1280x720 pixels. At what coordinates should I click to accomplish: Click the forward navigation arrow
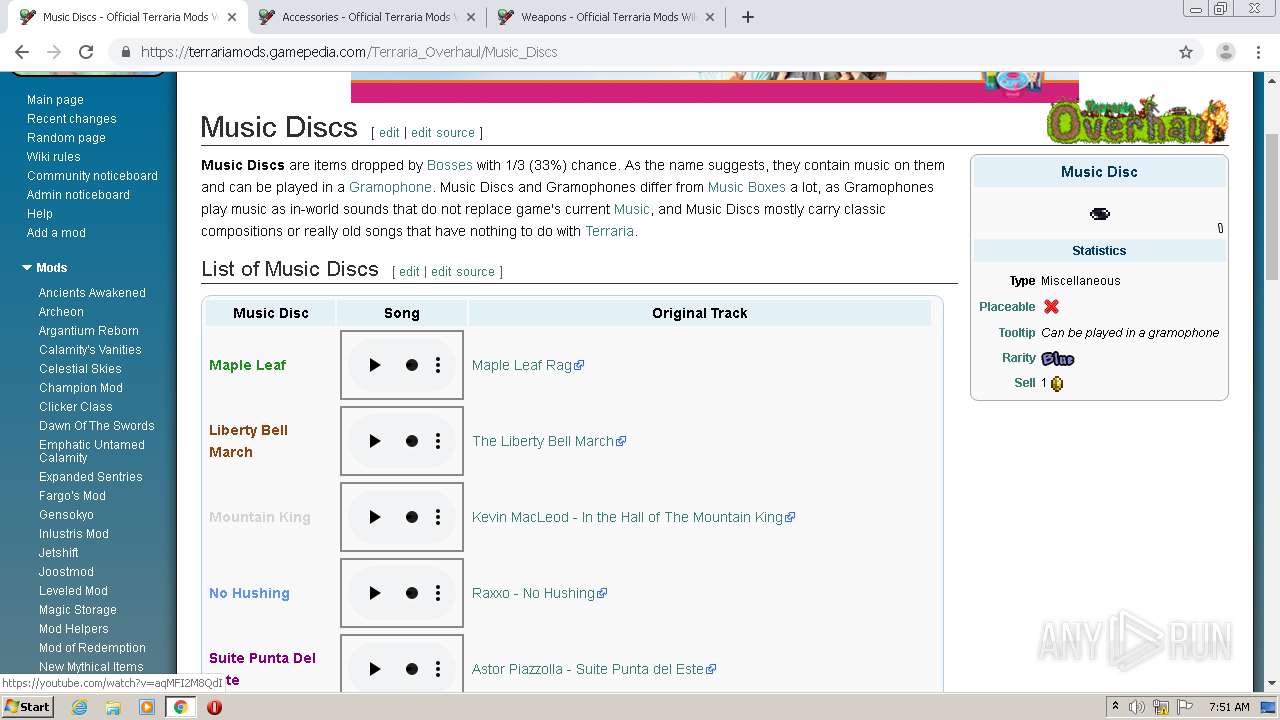click(54, 52)
